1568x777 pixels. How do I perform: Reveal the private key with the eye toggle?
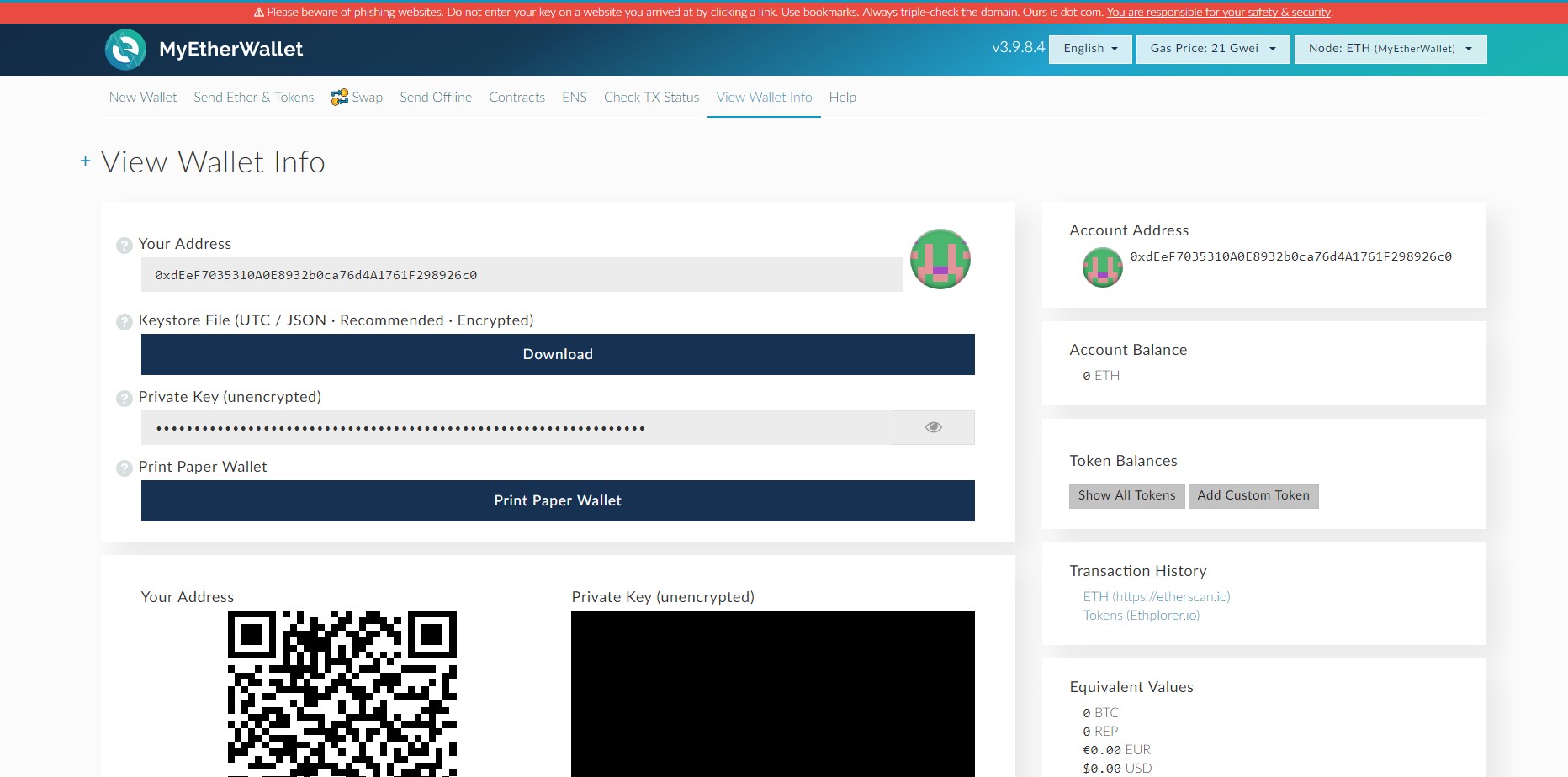click(x=934, y=427)
